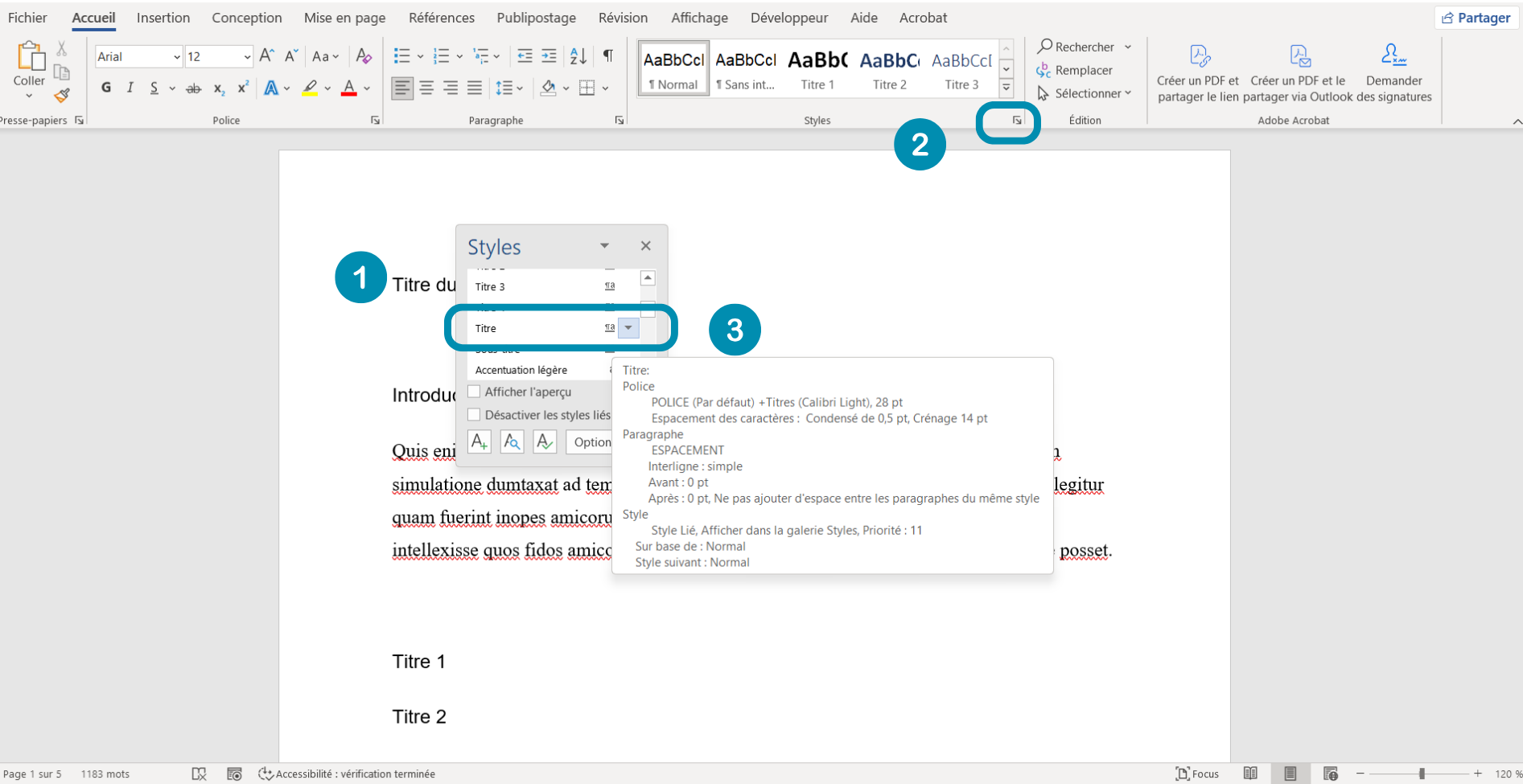Open the Styles dialog launcher in ribbon
This screenshot has width=1523, height=784.
tap(1017, 121)
